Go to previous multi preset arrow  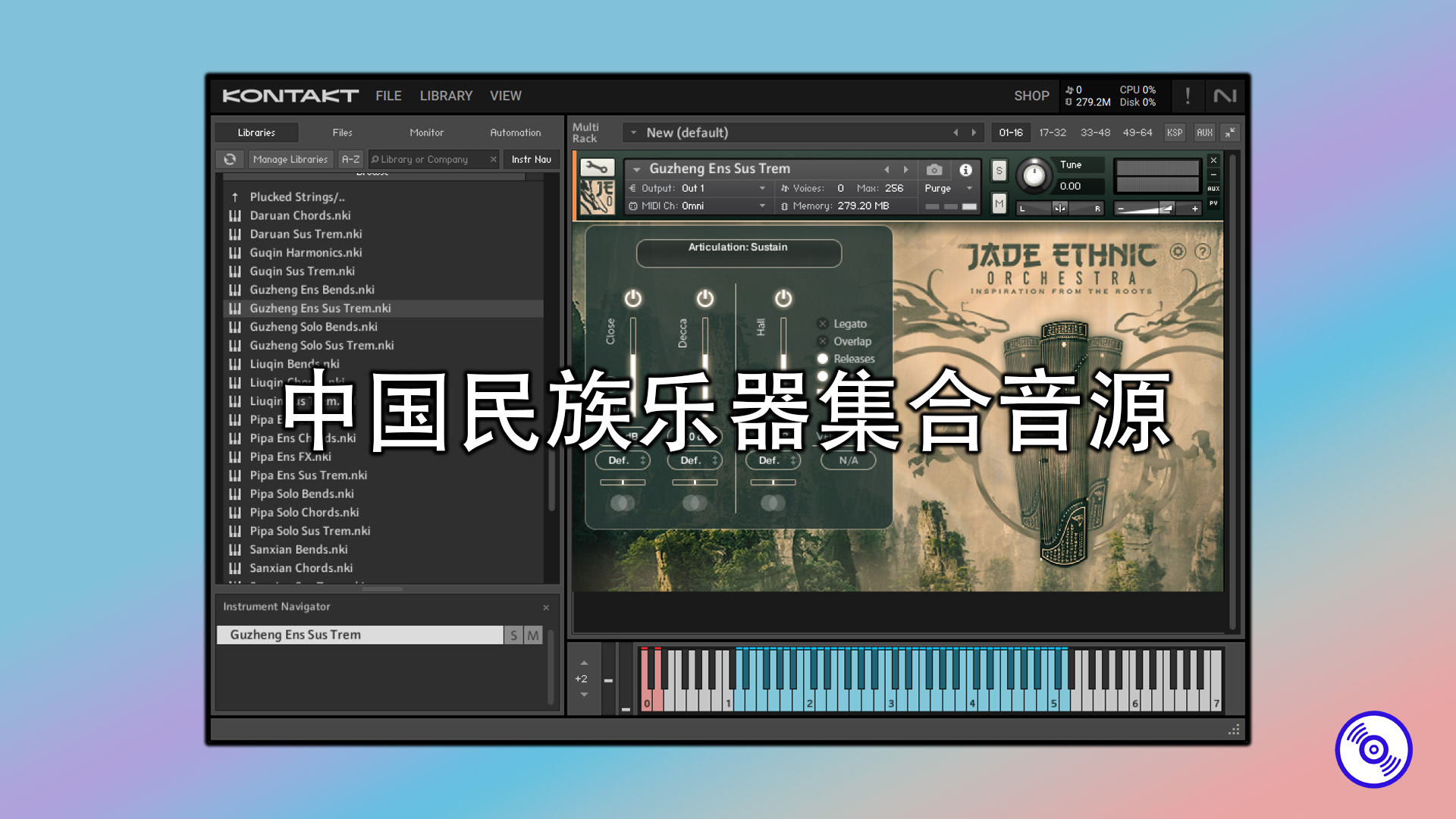click(955, 132)
